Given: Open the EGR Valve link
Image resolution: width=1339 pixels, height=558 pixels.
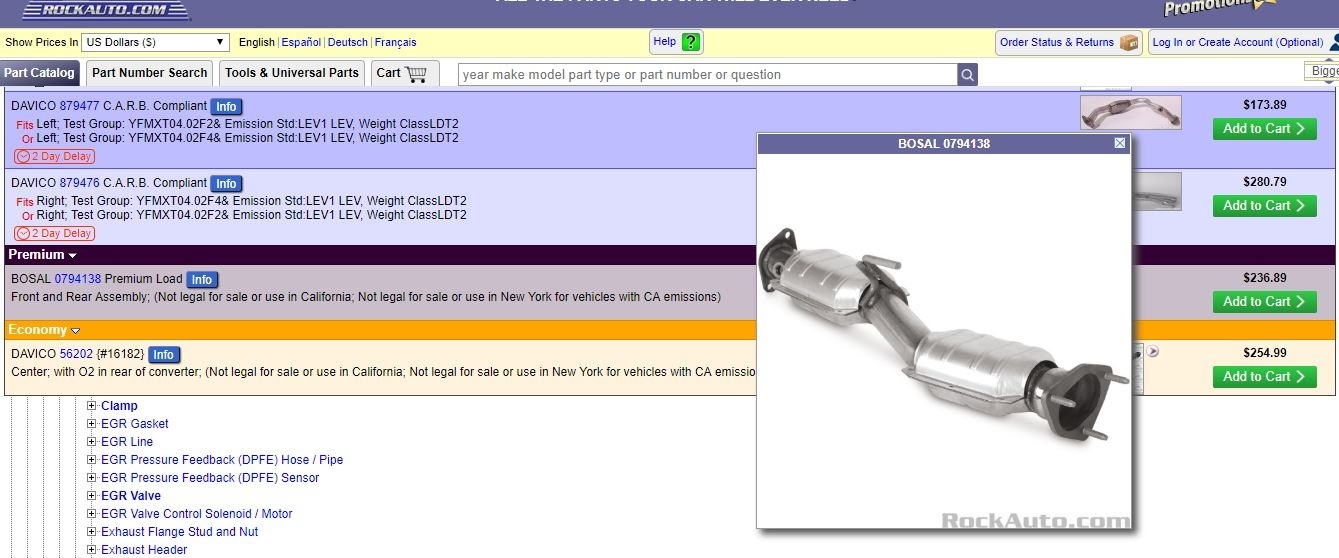Looking at the screenshot, I should (x=131, y=496).
